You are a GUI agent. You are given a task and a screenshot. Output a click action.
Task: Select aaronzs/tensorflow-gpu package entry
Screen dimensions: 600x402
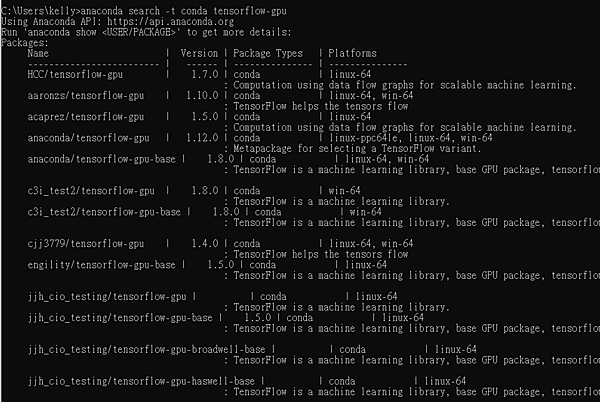(86, 96)
